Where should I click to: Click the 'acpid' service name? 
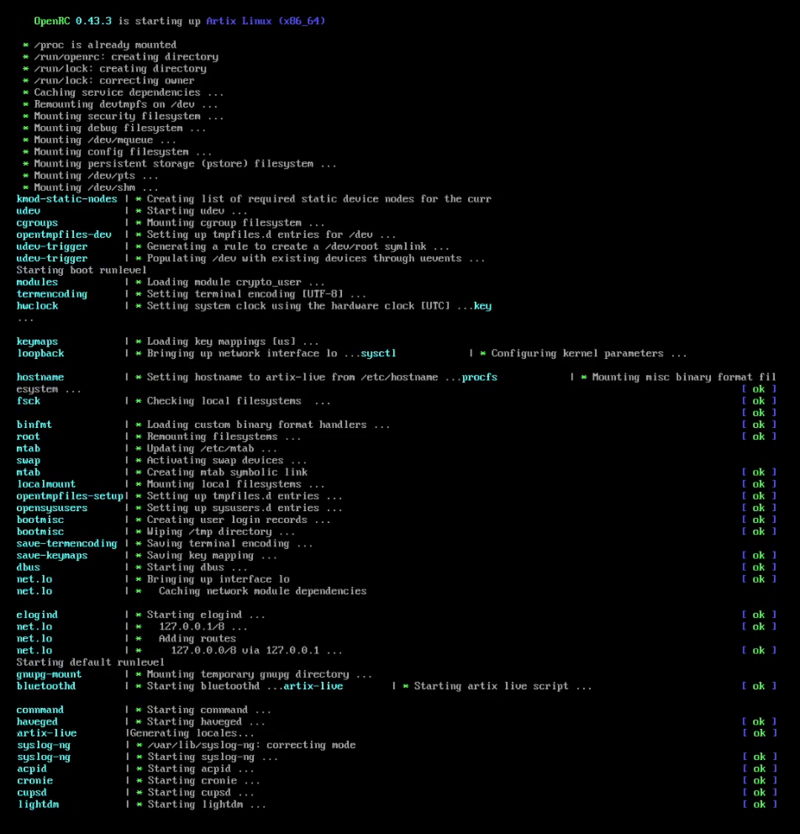coord(32,769)
